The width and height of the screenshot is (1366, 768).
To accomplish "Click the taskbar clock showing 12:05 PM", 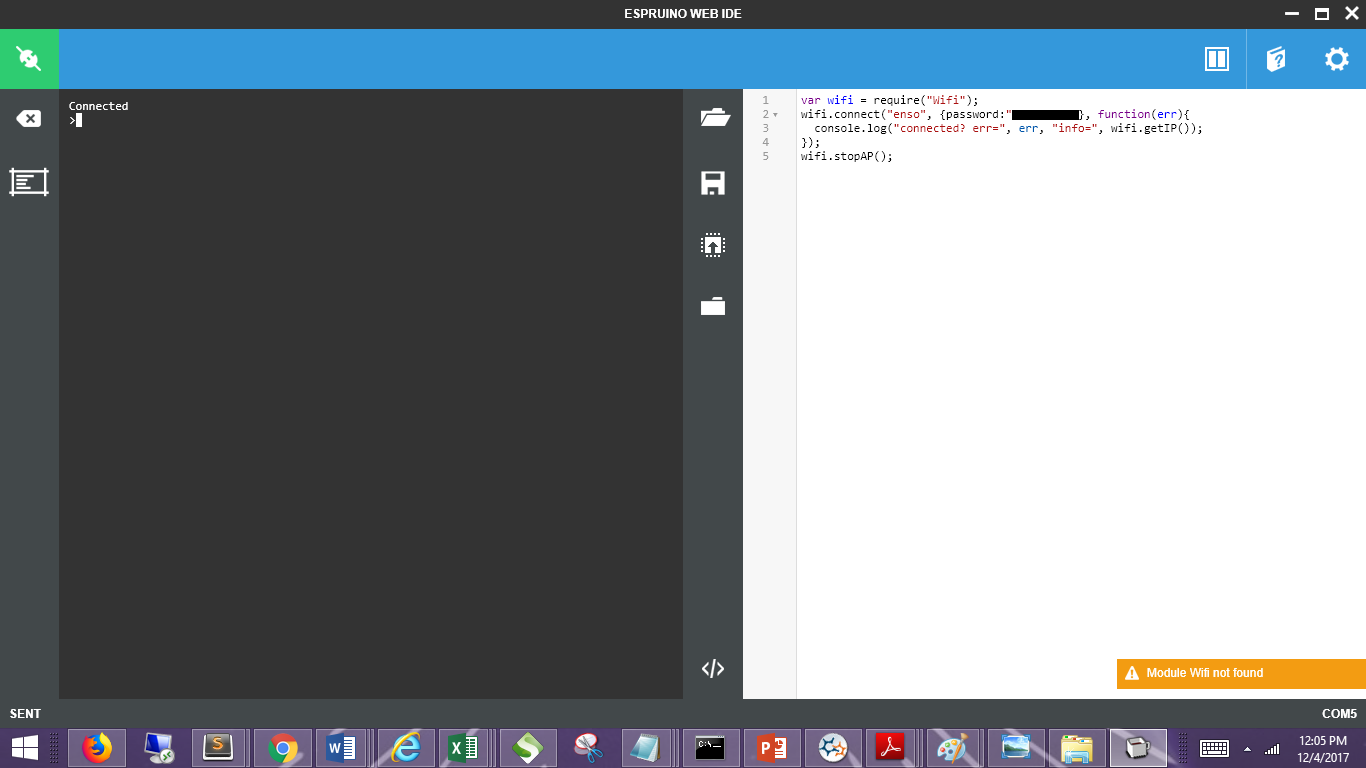I will pyautogui.click(x=1323, y=748).
